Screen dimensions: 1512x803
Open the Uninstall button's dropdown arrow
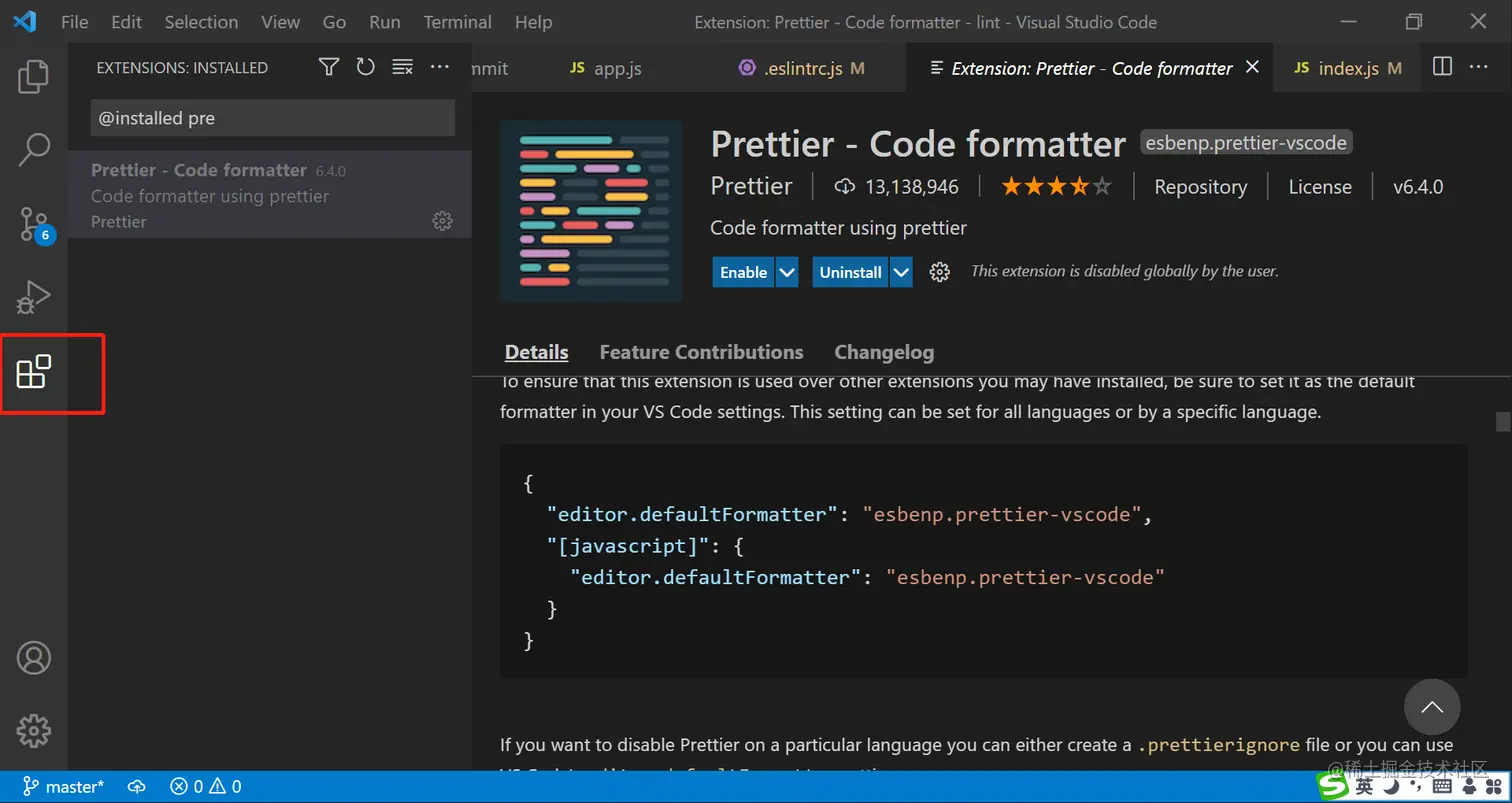(x=899, y=271)
